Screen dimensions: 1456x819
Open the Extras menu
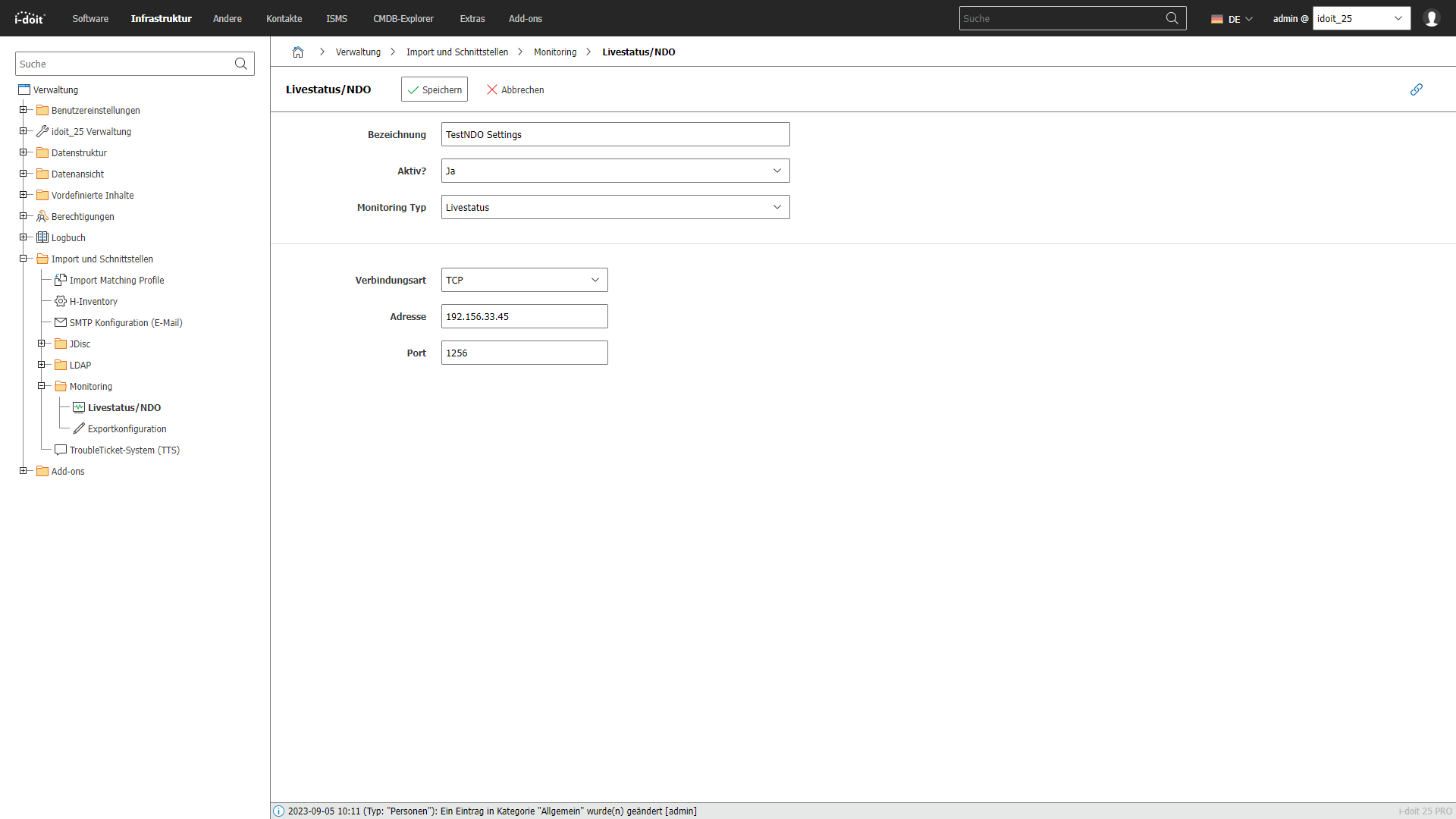[472, 18]
